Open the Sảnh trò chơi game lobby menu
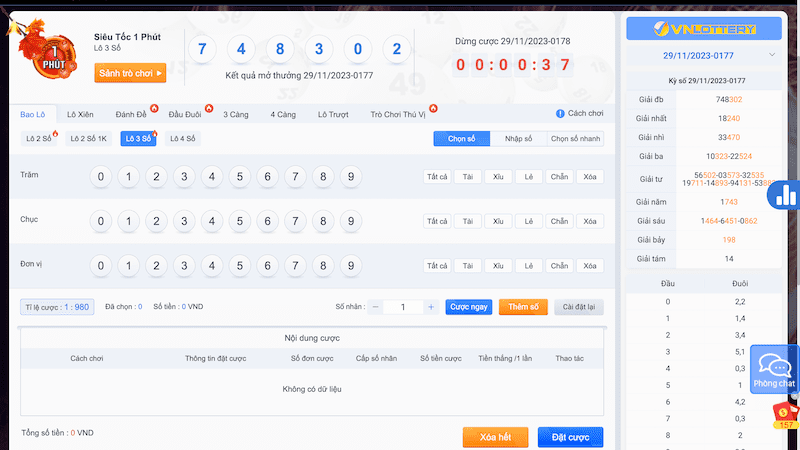The height and width of the screenshot is (450, 800). point(130,73)
